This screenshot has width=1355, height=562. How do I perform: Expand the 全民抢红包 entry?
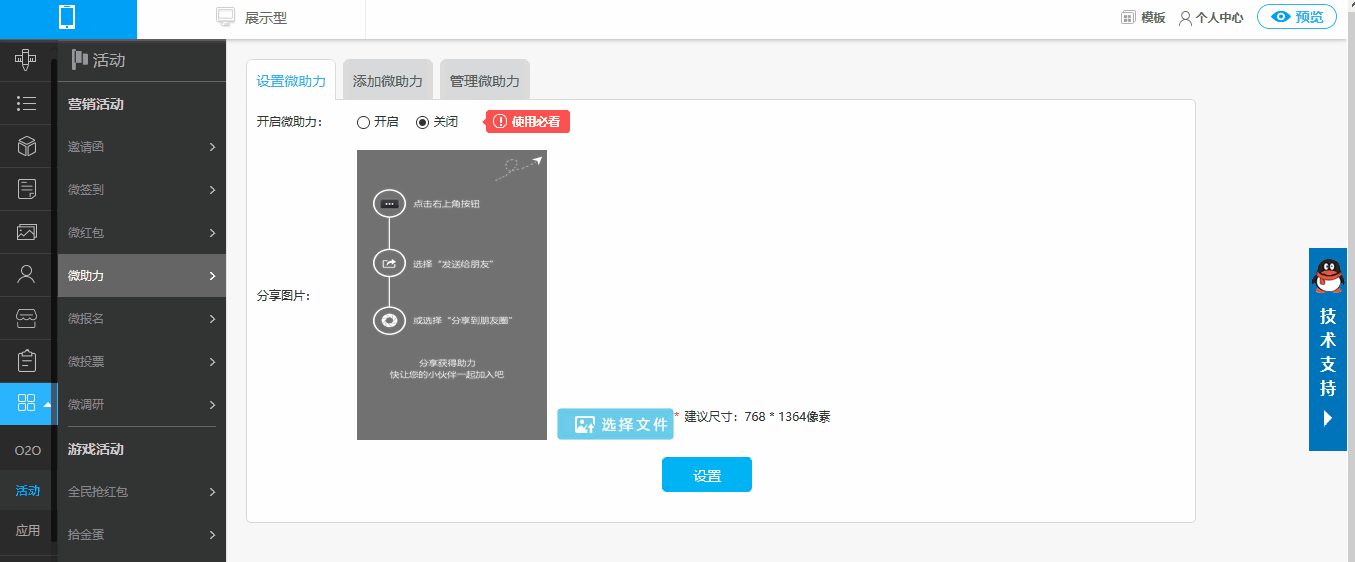141,492
